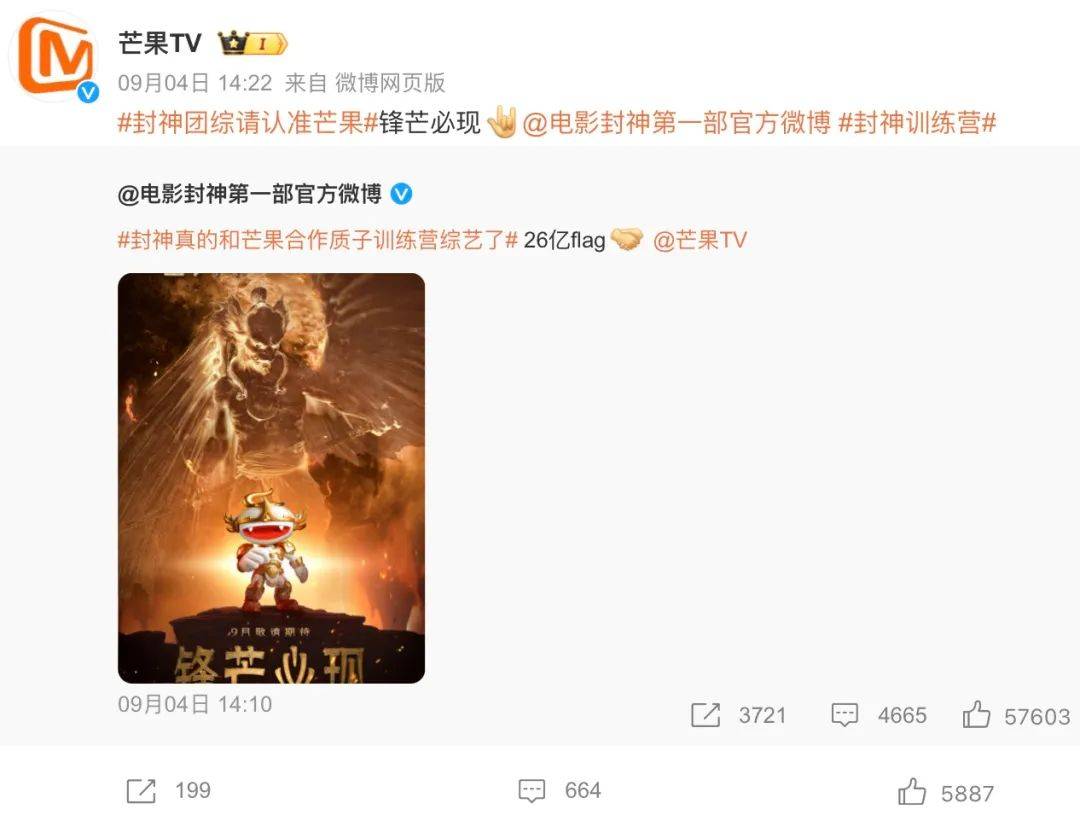
Task: Click the 微博网页版 source link
Action: point(390,83)
